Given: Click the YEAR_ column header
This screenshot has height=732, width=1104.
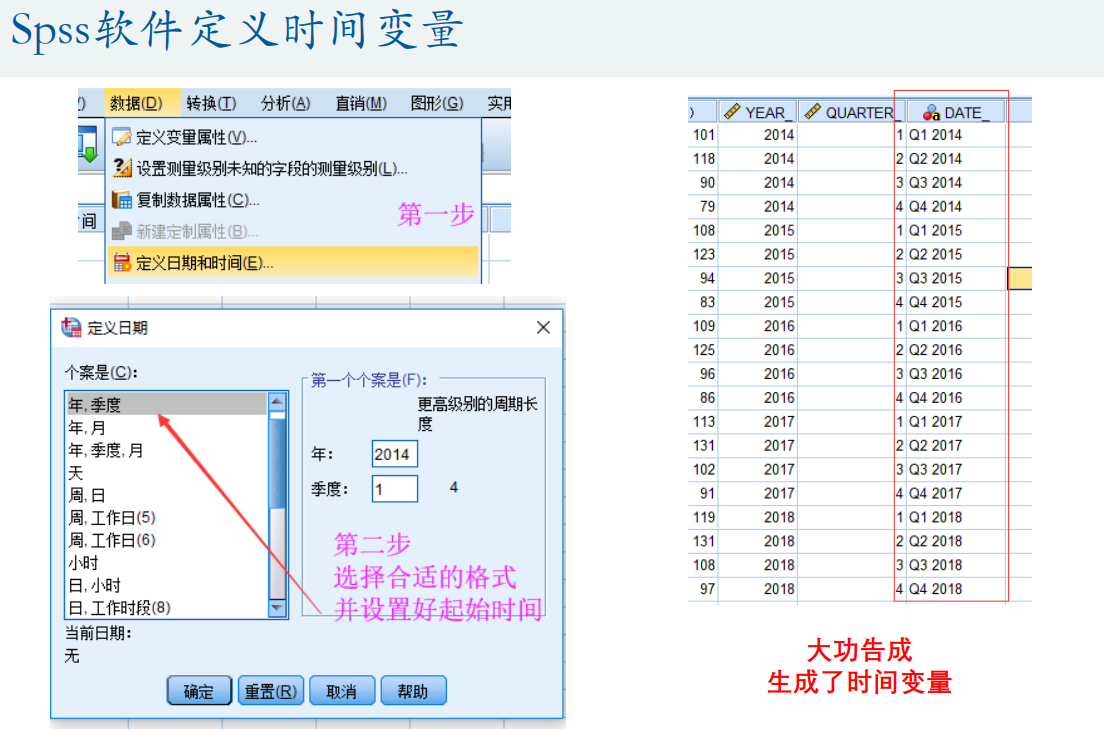Looking at the screenshot, I should 758,112.
